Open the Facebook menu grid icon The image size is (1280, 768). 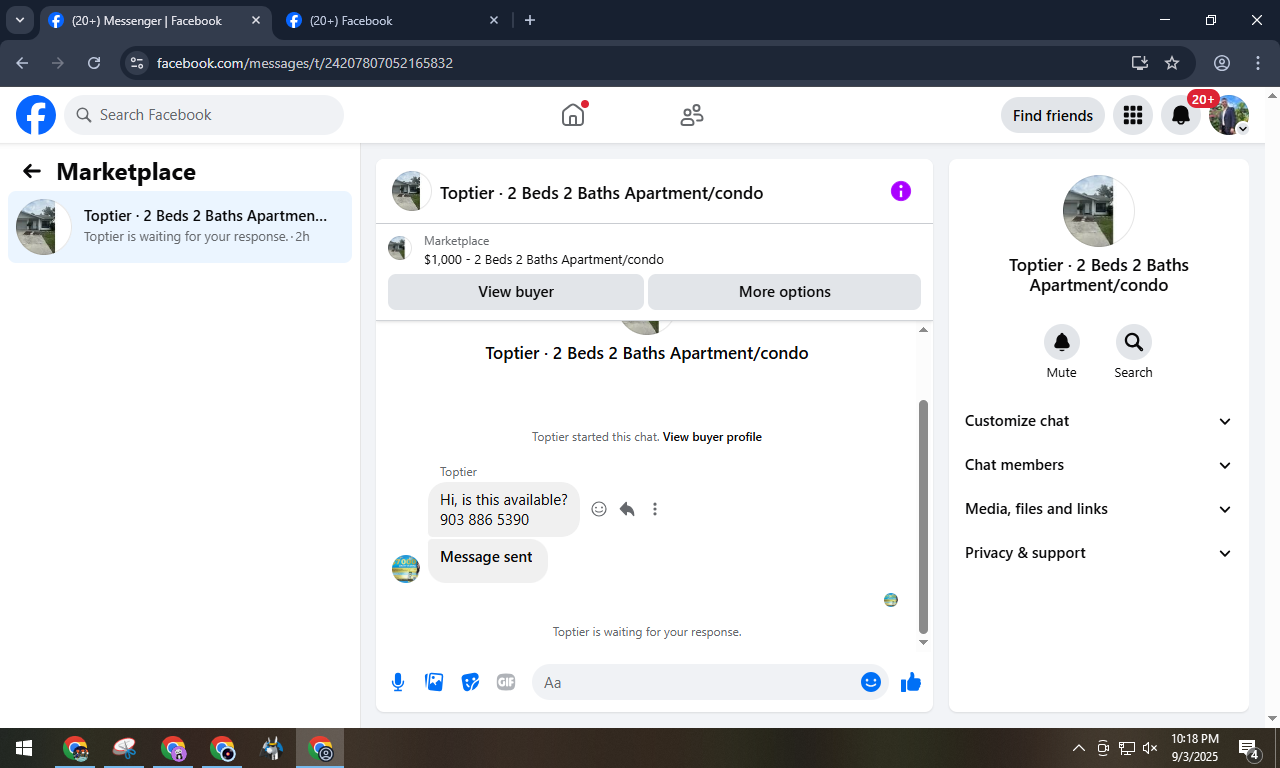(1133, 115)
